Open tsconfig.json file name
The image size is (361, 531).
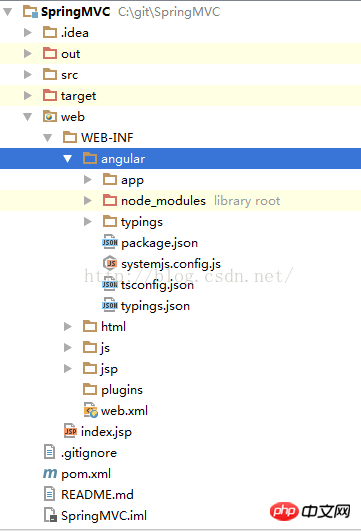pyautogui.click(x=157, y=285)
